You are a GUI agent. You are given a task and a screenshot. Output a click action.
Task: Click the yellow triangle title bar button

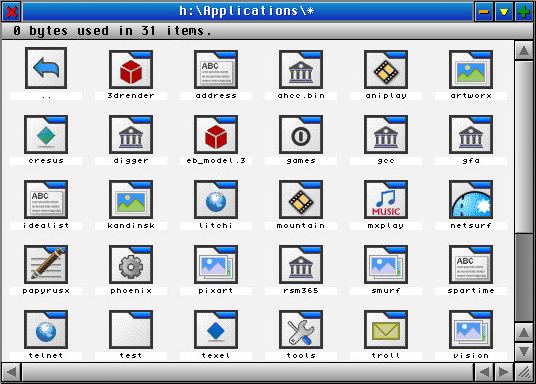click(x=504, y=12)
